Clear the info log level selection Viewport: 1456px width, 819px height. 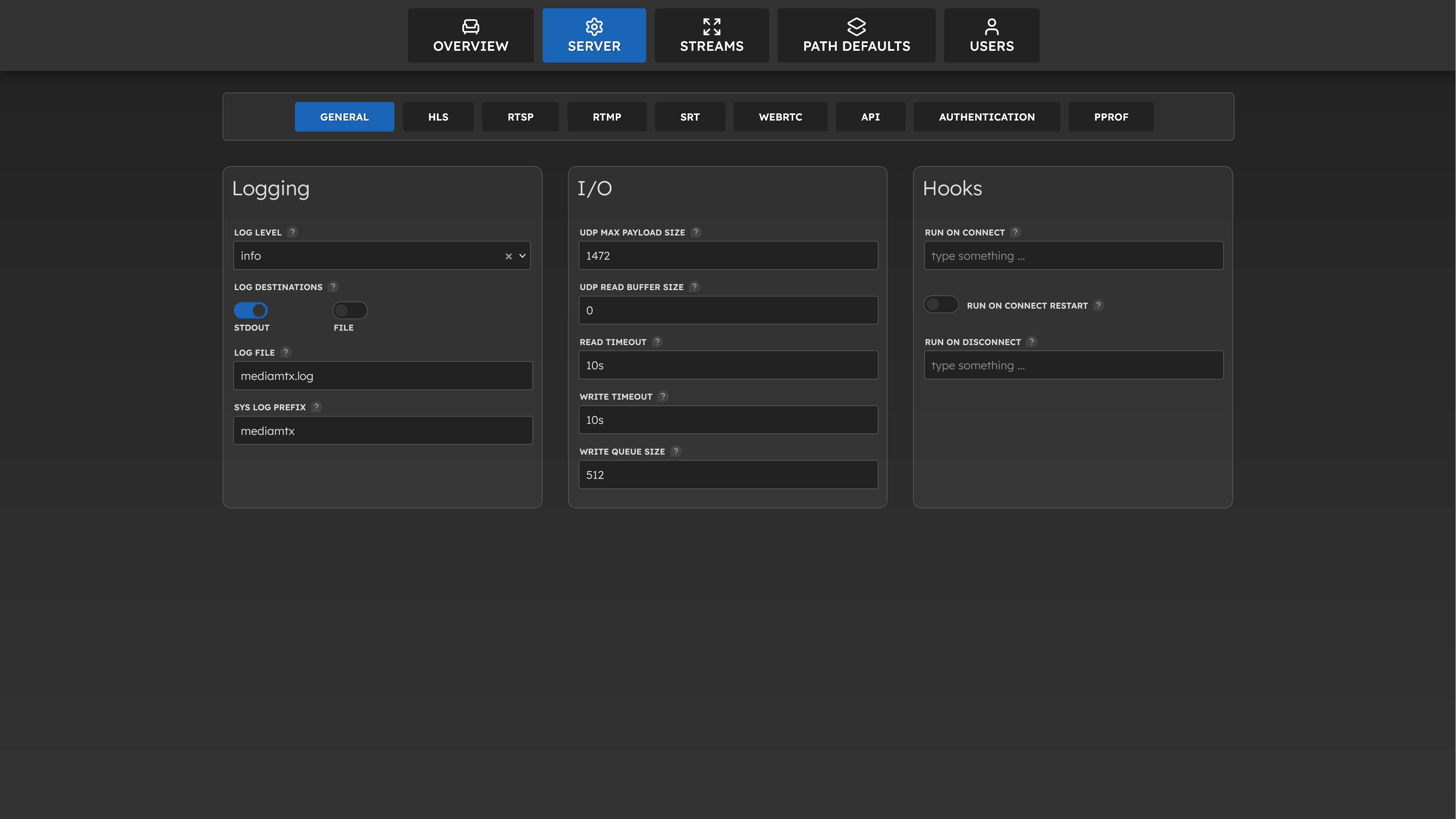[508, 256]
